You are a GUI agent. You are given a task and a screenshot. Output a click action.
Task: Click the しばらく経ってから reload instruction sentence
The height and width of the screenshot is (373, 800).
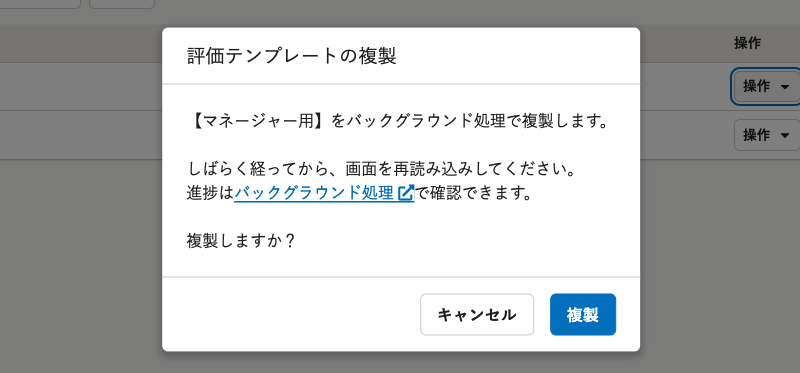pyautogui.click(x=383, y=169)
